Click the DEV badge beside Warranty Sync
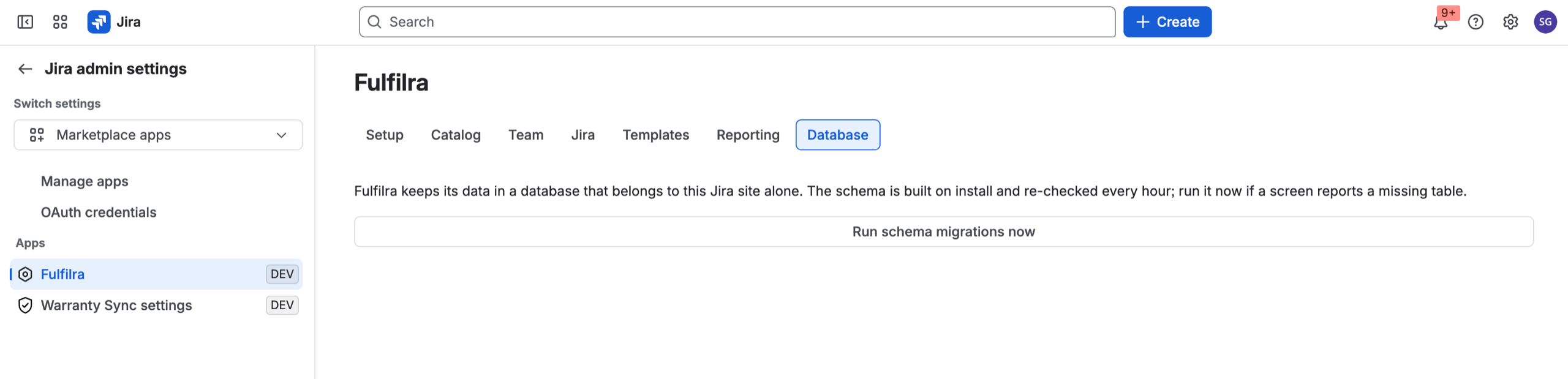Screen dimensions: 1568x379 pyautogui.click(x=282, y=306)
